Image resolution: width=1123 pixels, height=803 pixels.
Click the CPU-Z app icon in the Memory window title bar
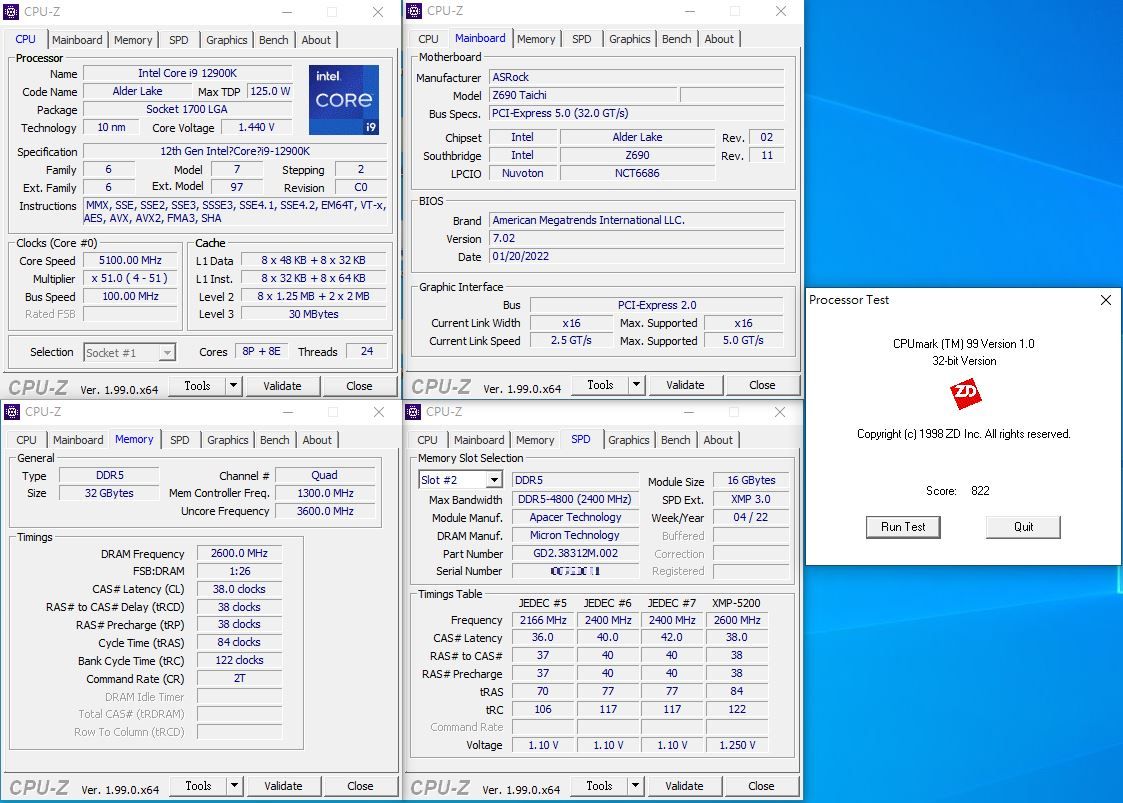pos(11,412)
